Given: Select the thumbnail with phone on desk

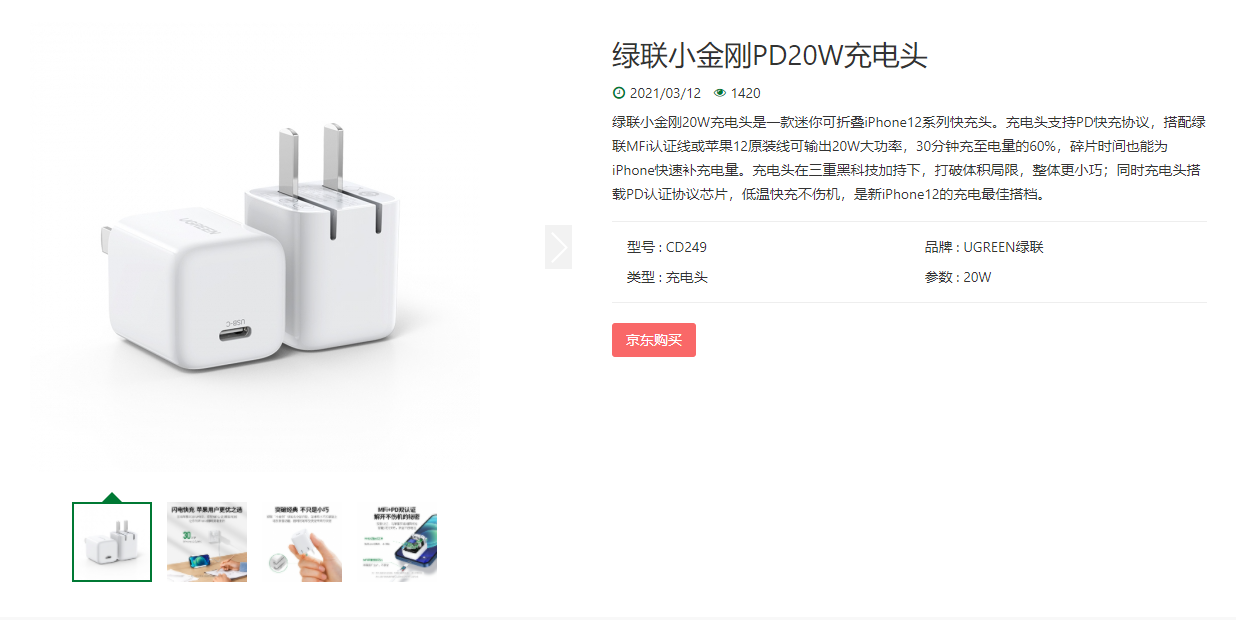Looking at the screenshot, I should tap(207, 542).
